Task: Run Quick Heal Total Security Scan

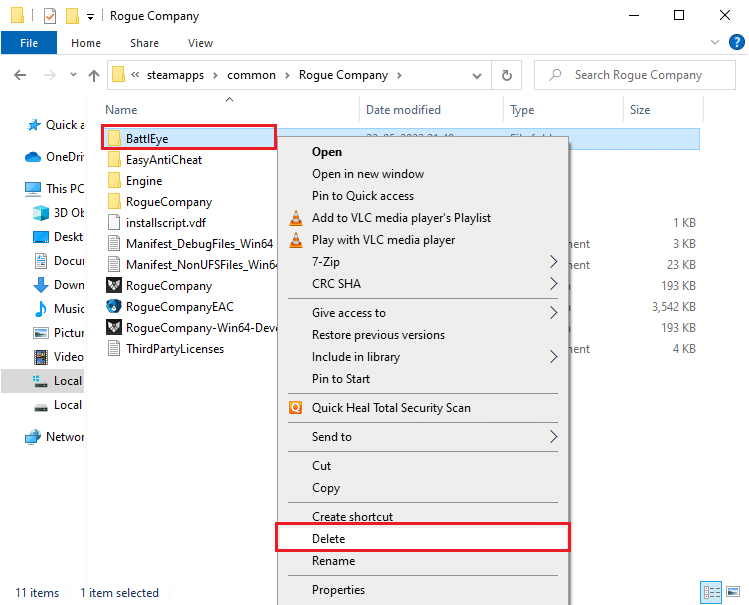Action: point(423,408)
